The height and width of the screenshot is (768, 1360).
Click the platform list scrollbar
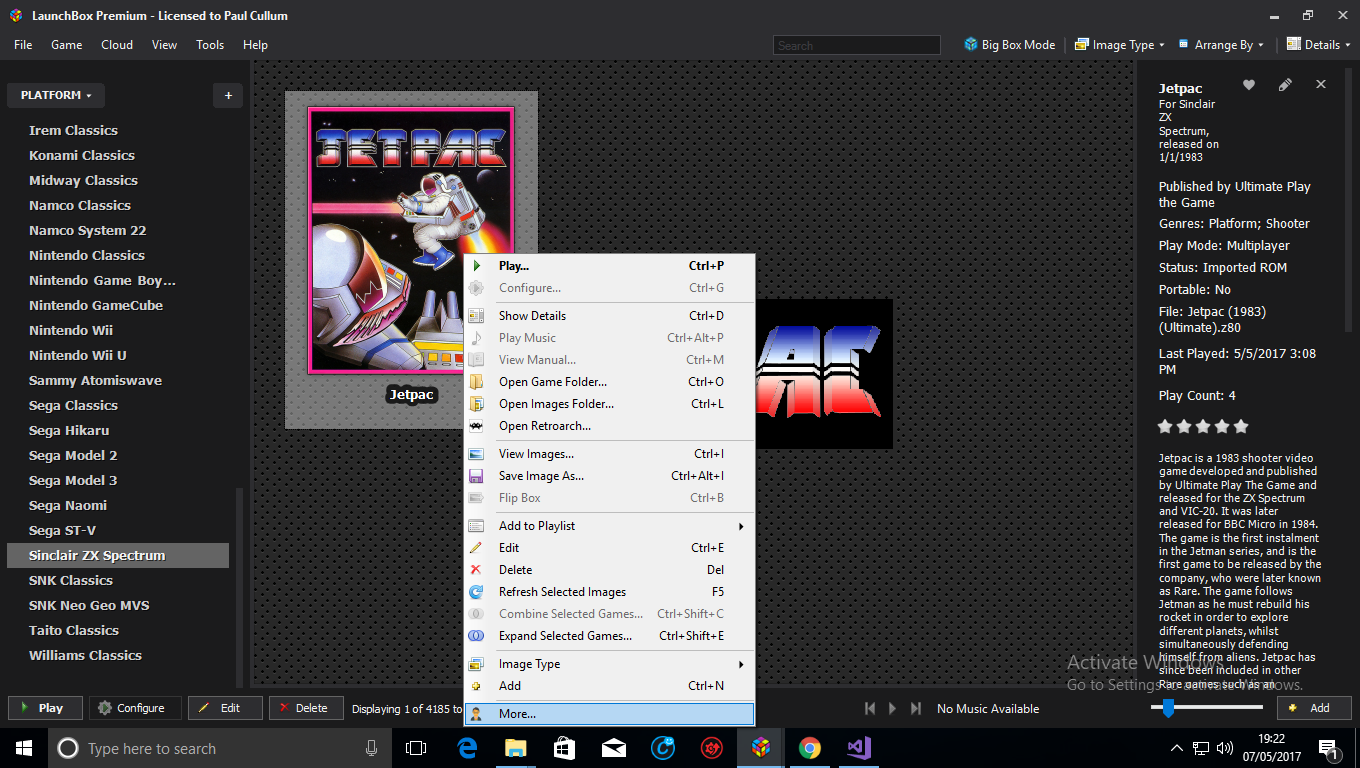(239, 585)
